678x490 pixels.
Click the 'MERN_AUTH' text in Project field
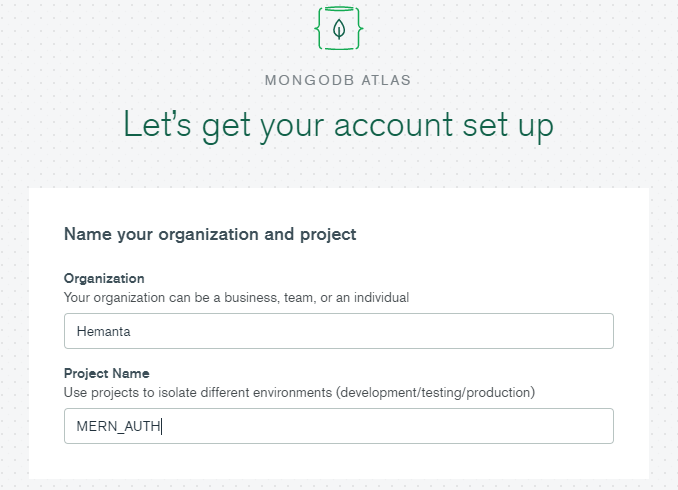118,426
